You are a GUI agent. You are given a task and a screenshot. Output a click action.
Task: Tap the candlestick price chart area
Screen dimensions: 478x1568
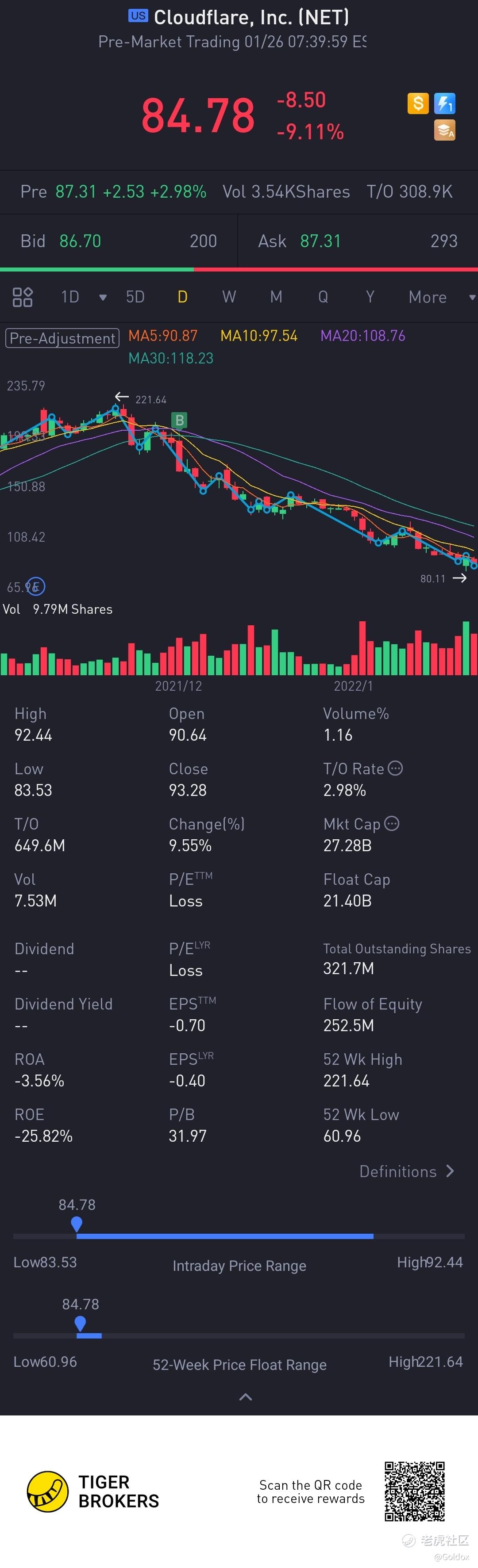coord(239,487)
